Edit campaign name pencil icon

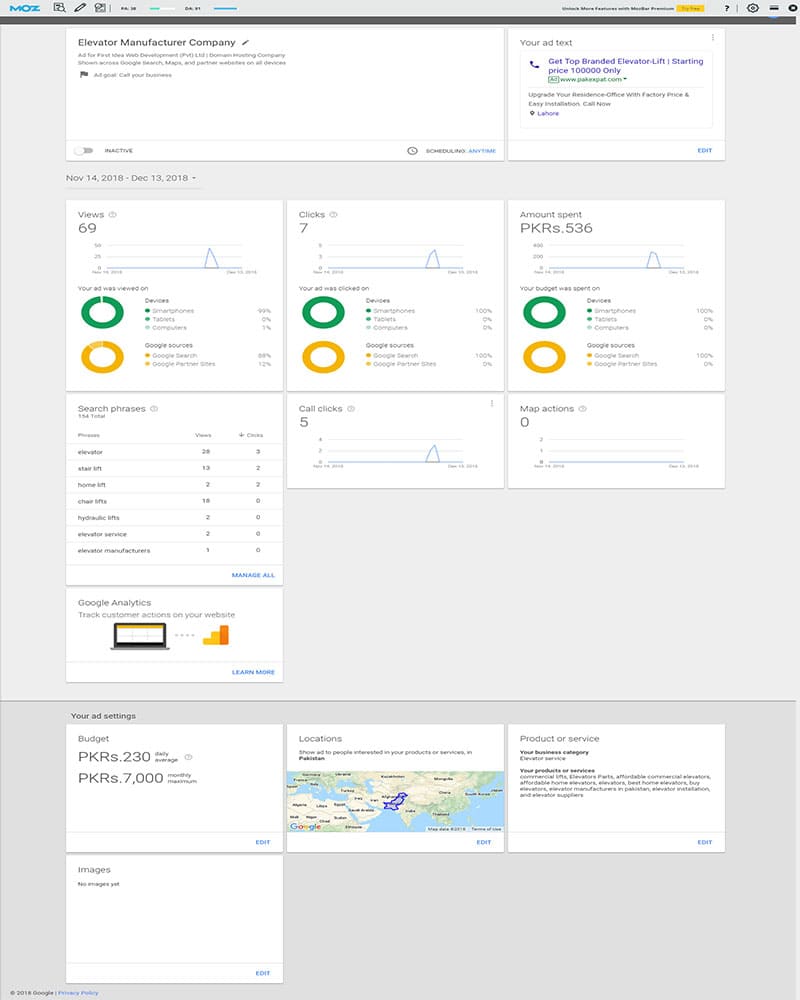coord(245,42)
